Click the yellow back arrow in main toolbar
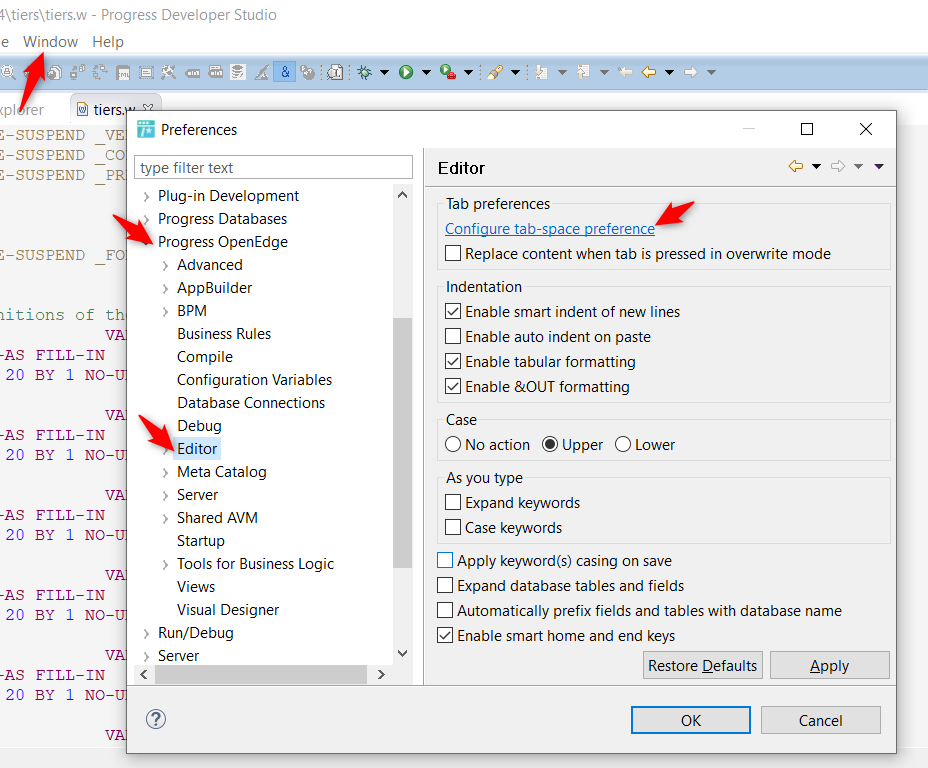This screenshot has height=768, width=928. [648, 72]
